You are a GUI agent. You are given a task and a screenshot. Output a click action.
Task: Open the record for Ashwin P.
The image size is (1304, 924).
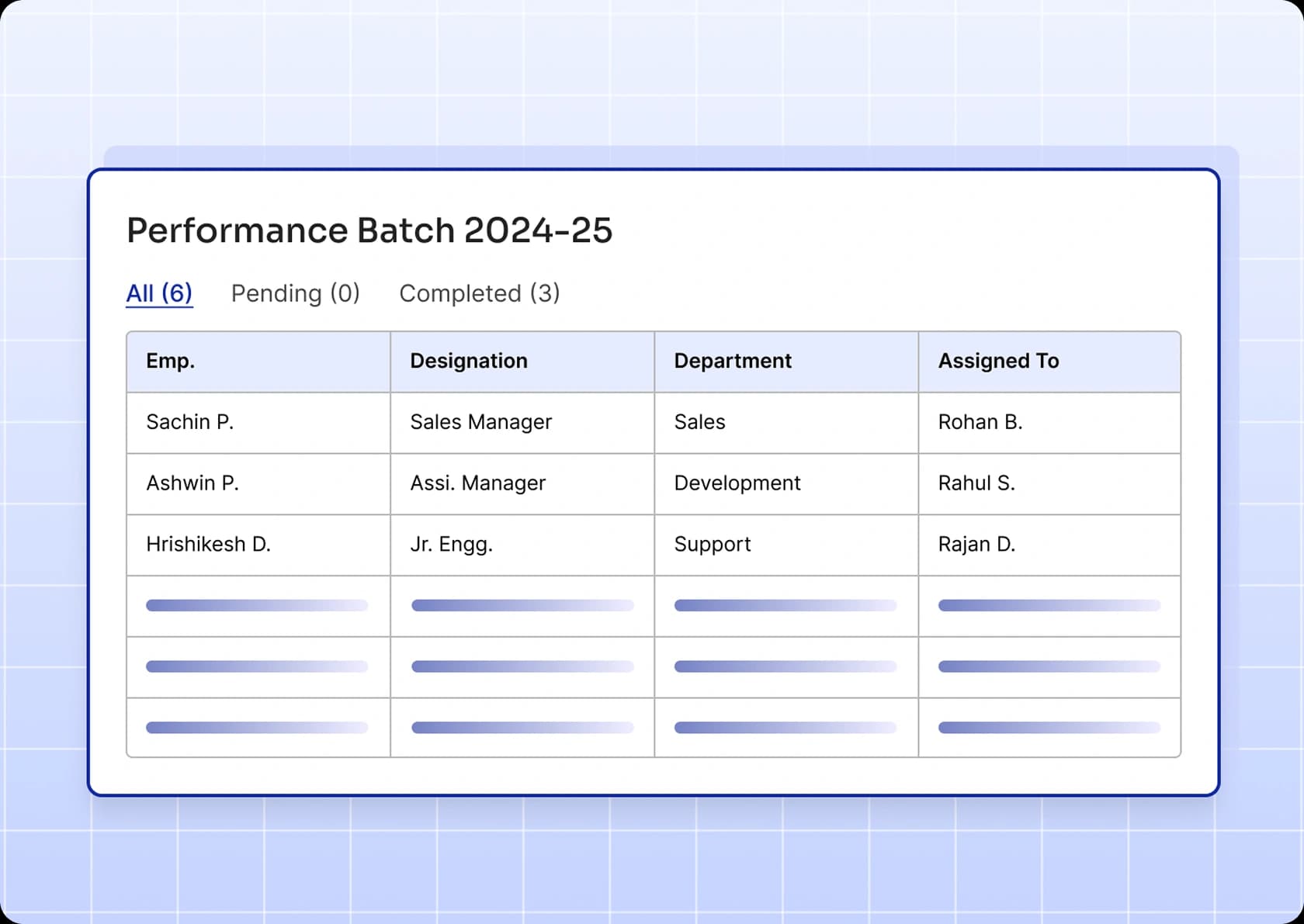[x=192, y=483]
